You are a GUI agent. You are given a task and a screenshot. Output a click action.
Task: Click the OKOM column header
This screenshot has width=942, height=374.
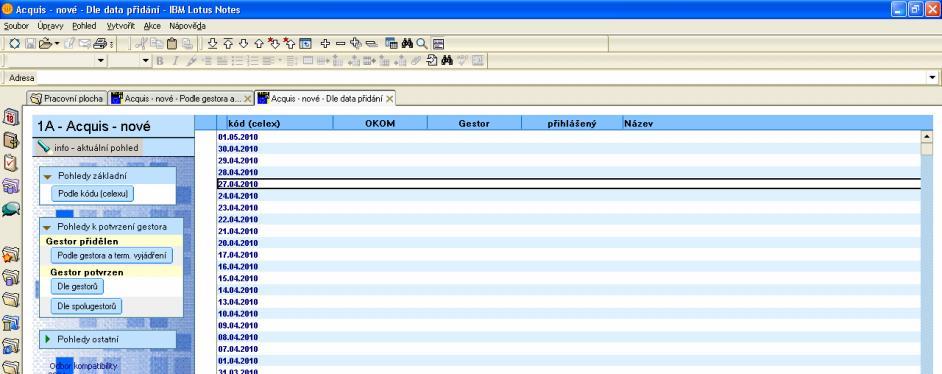click(x=380, y=123)
